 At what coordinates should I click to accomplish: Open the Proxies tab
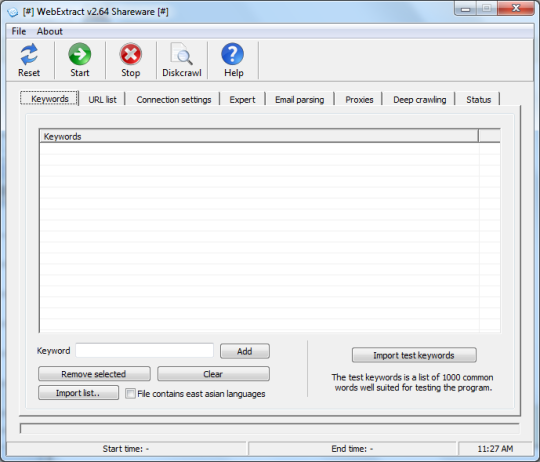pyautogui.click(x=359, y=99)
